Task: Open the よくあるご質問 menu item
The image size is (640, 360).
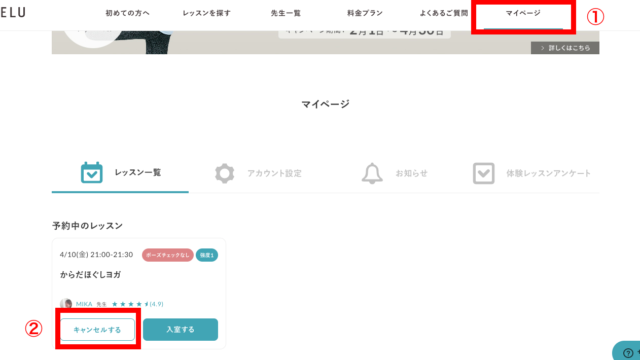Action: pyautogui.click(x=444, y=13)
